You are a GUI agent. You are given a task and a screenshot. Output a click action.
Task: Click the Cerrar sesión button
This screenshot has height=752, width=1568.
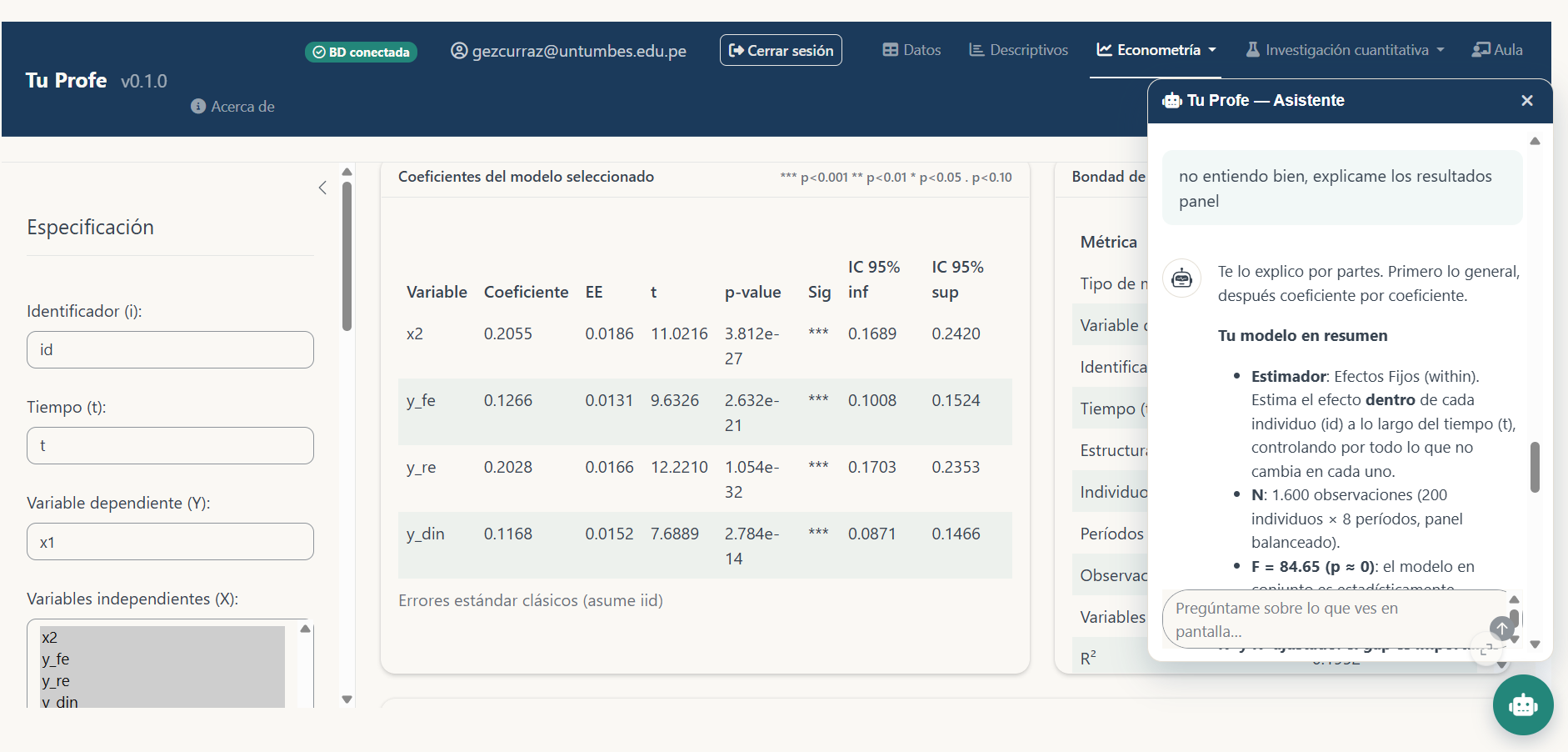pos(781,50)
